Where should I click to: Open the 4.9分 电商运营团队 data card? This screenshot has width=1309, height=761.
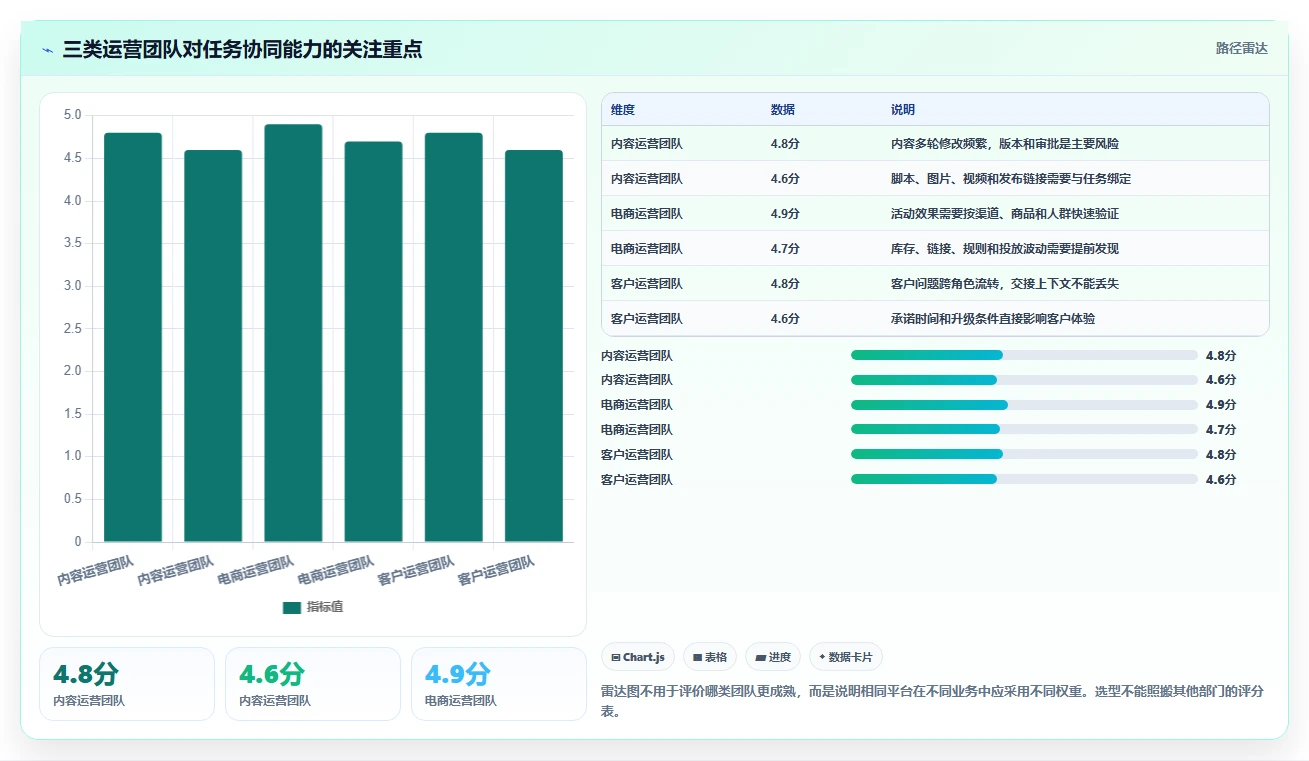[499, 684]
